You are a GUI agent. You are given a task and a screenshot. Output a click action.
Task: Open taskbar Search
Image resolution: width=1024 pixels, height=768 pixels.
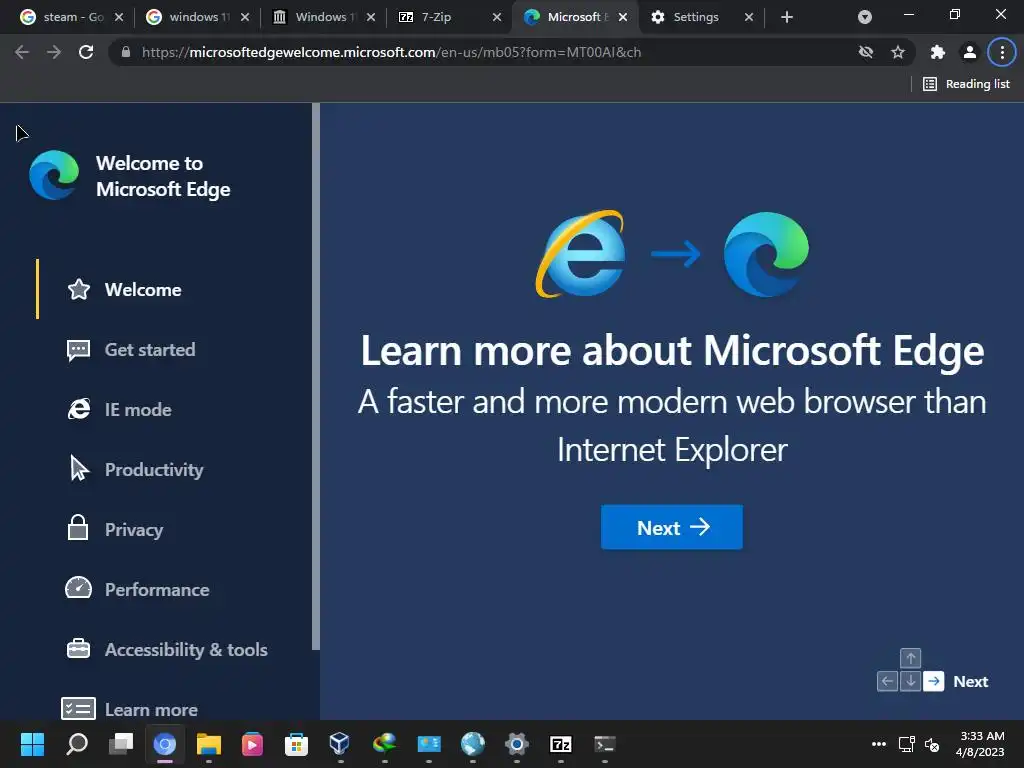[x=76, y=744]
